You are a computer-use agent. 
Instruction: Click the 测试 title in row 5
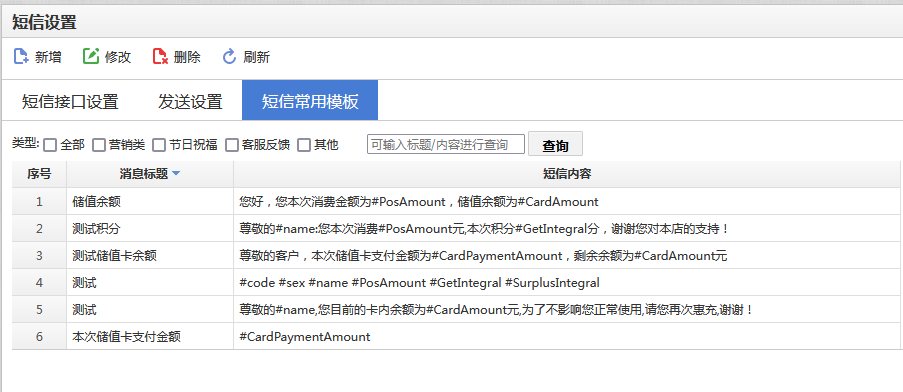[x=84, y=310]
